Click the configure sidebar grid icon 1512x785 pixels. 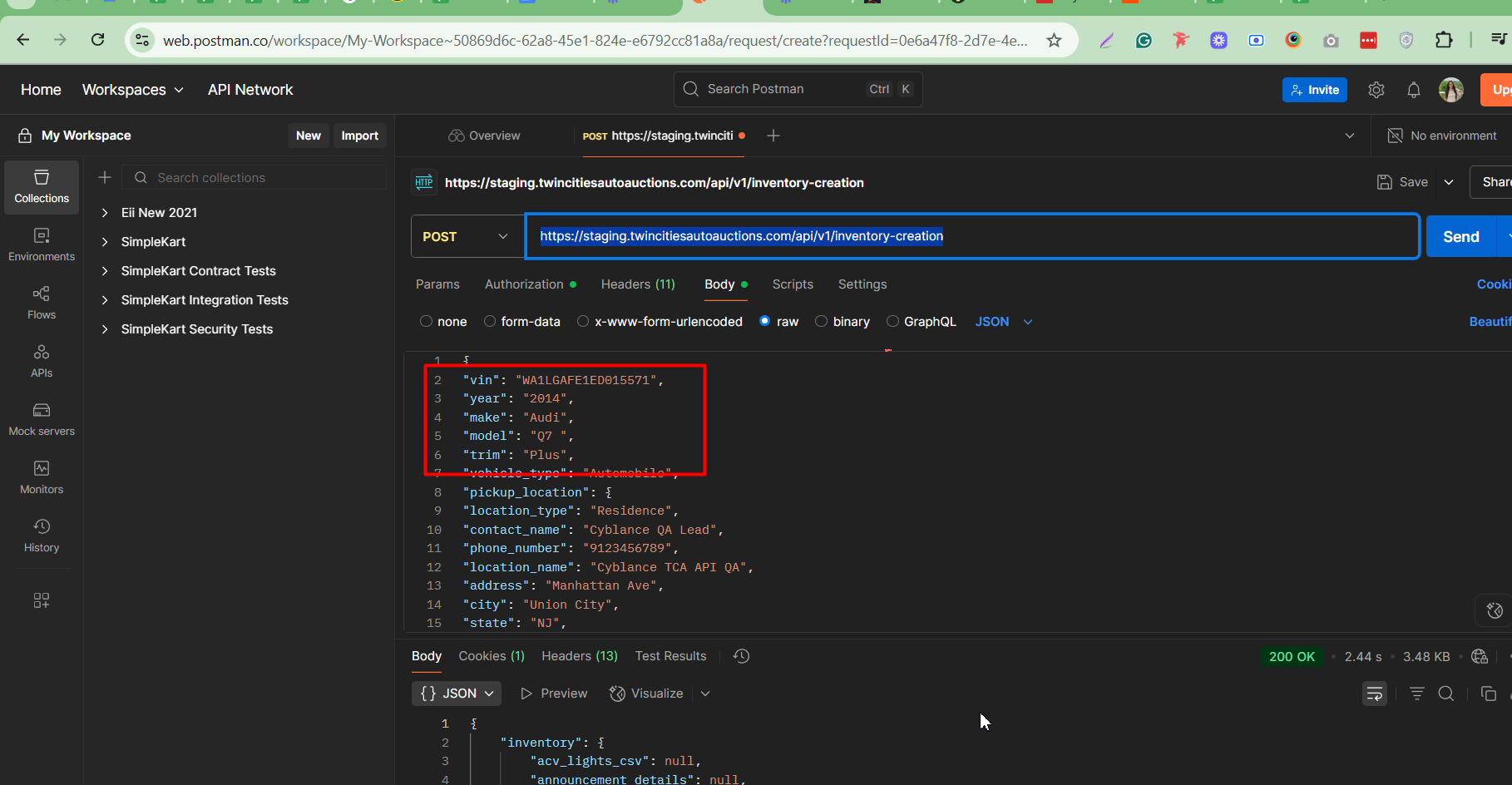click(x=42, y=600)
